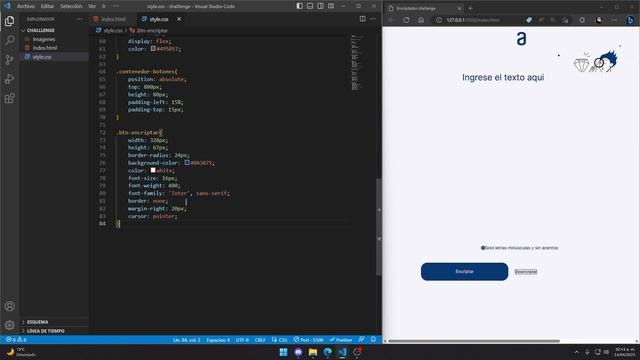Change language mode via CSS status item
Screen dimensions: 640x360
click(280, 340)
